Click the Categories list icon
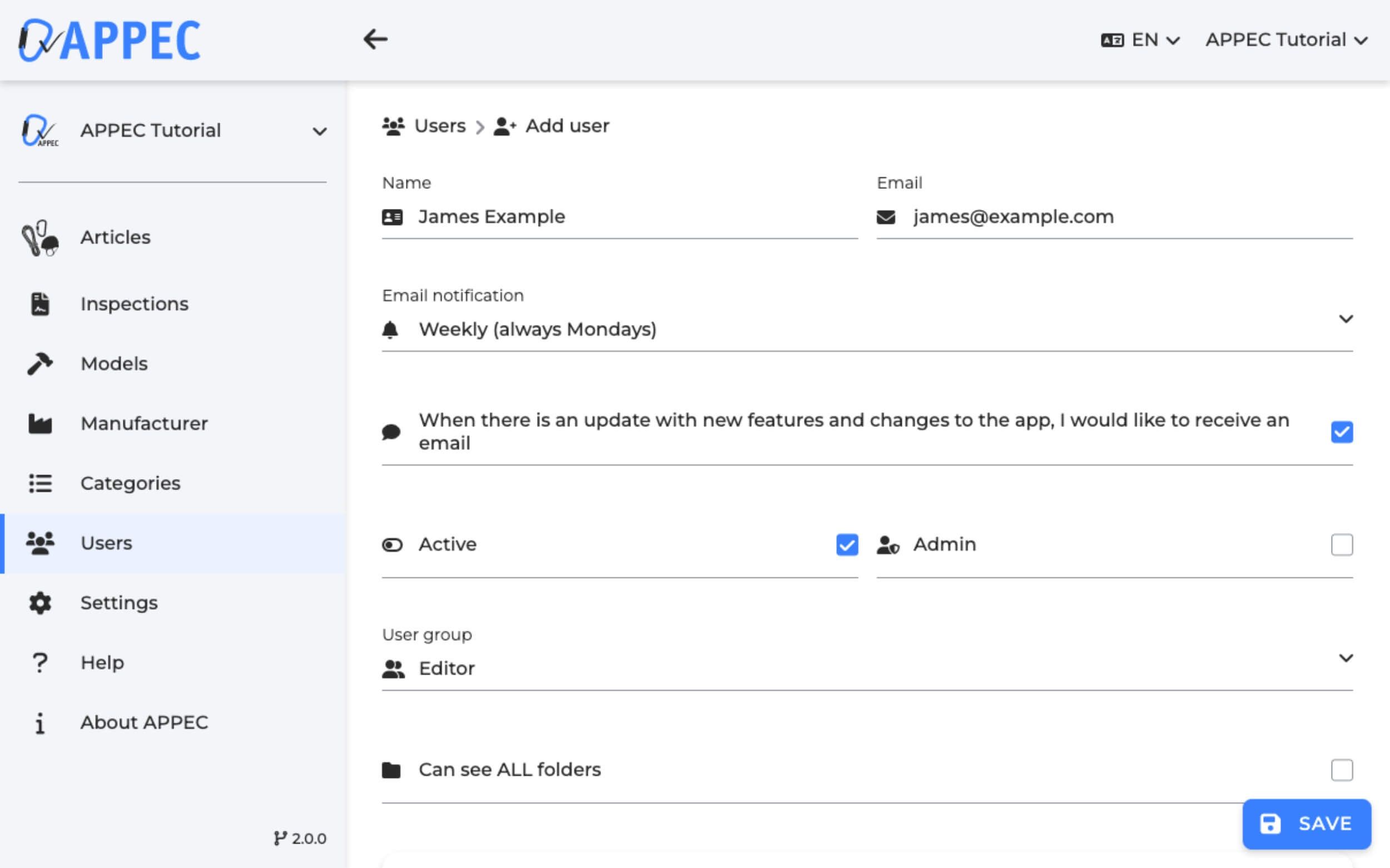The image size is (1390, 868). pyautogui.click(x=39, y=483)
